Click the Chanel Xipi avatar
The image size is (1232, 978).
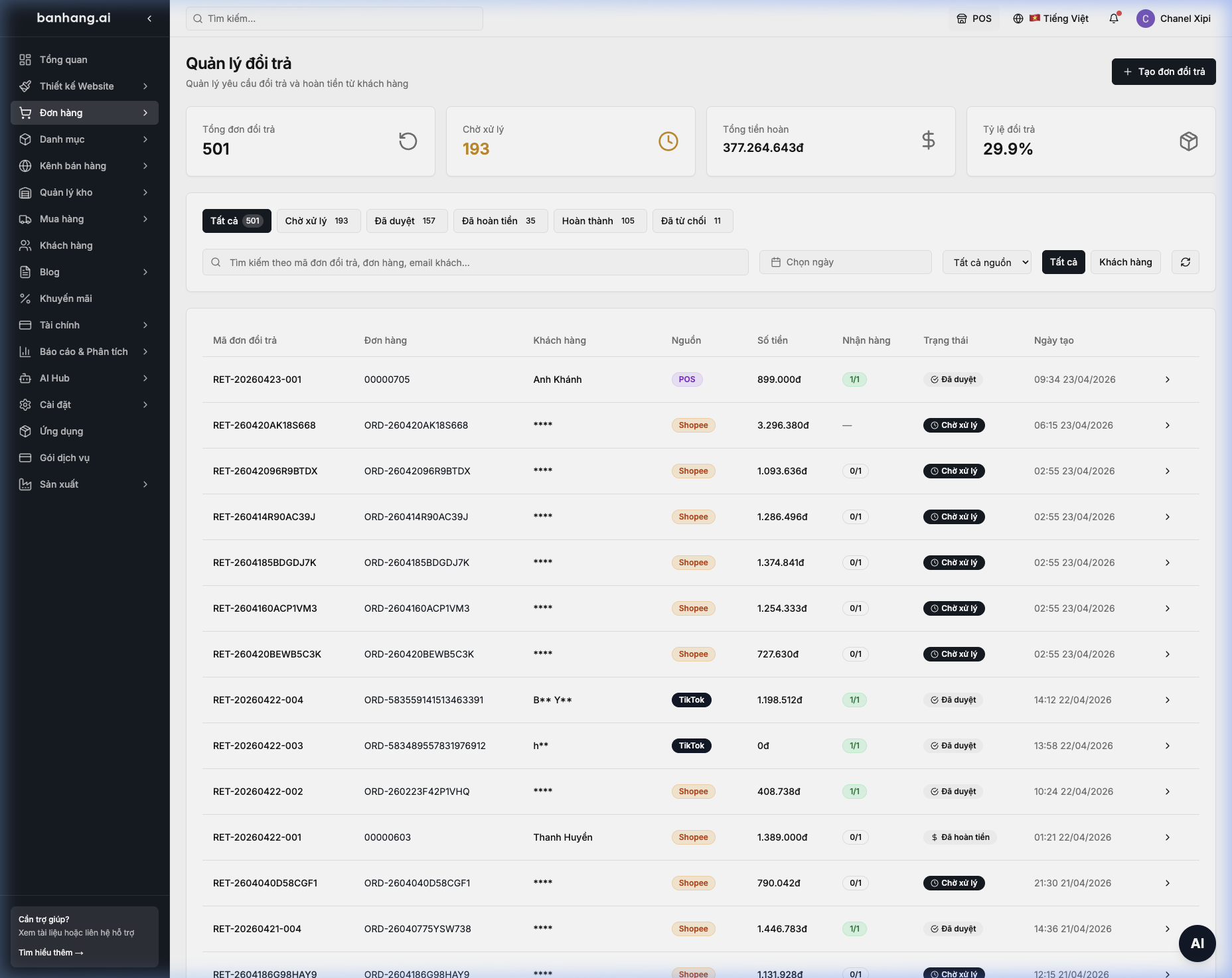pyautogui.click(x=1145, y=19)
